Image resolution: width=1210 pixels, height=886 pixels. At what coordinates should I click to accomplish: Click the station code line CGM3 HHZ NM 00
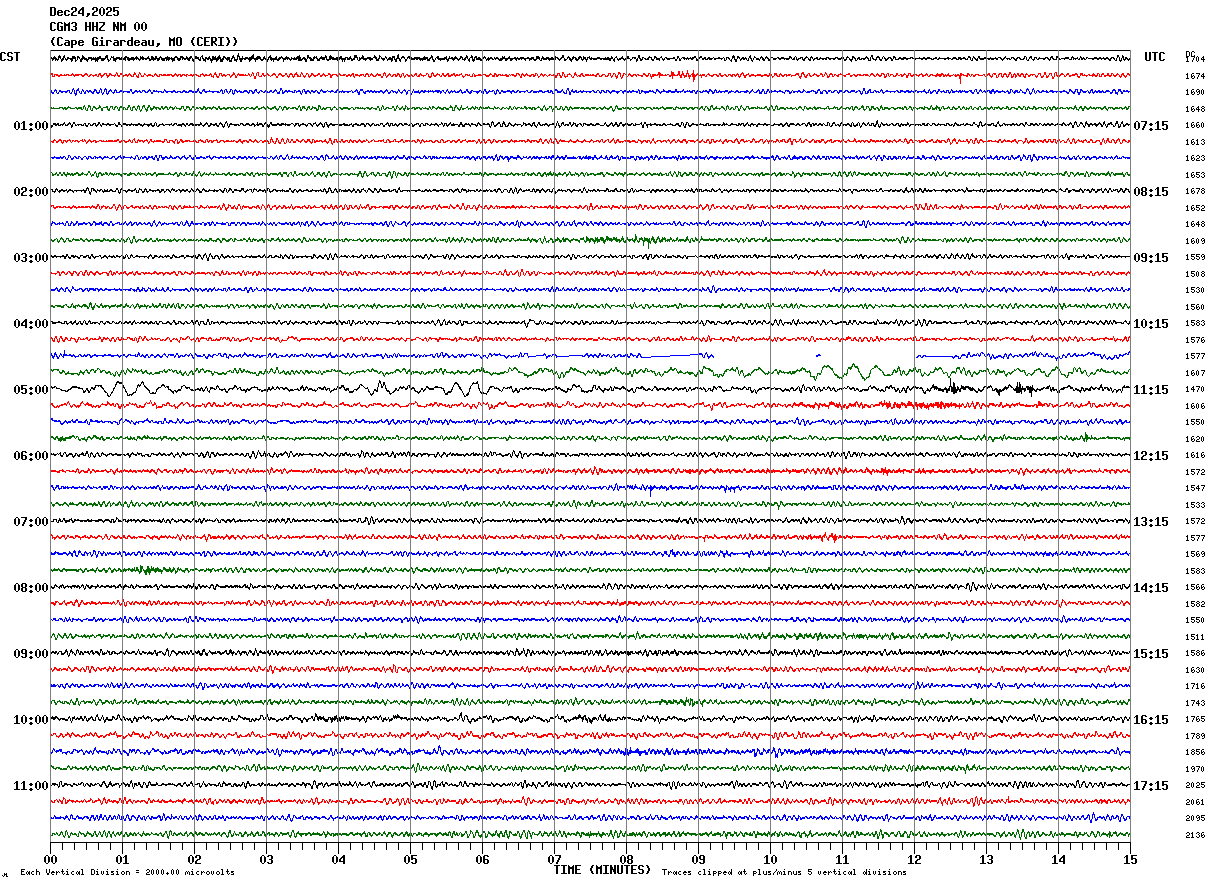(98, 27)
